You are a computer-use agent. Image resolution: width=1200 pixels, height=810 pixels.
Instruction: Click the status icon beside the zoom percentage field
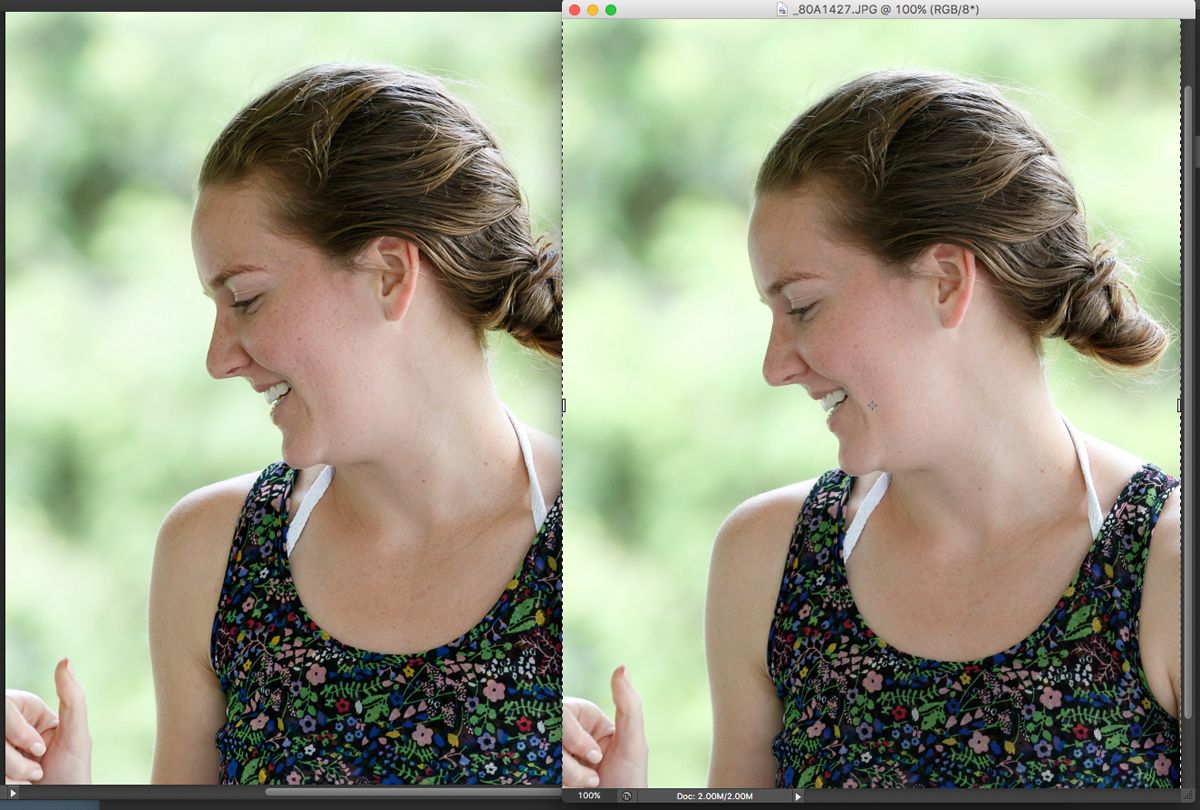[x=624, y=795]
